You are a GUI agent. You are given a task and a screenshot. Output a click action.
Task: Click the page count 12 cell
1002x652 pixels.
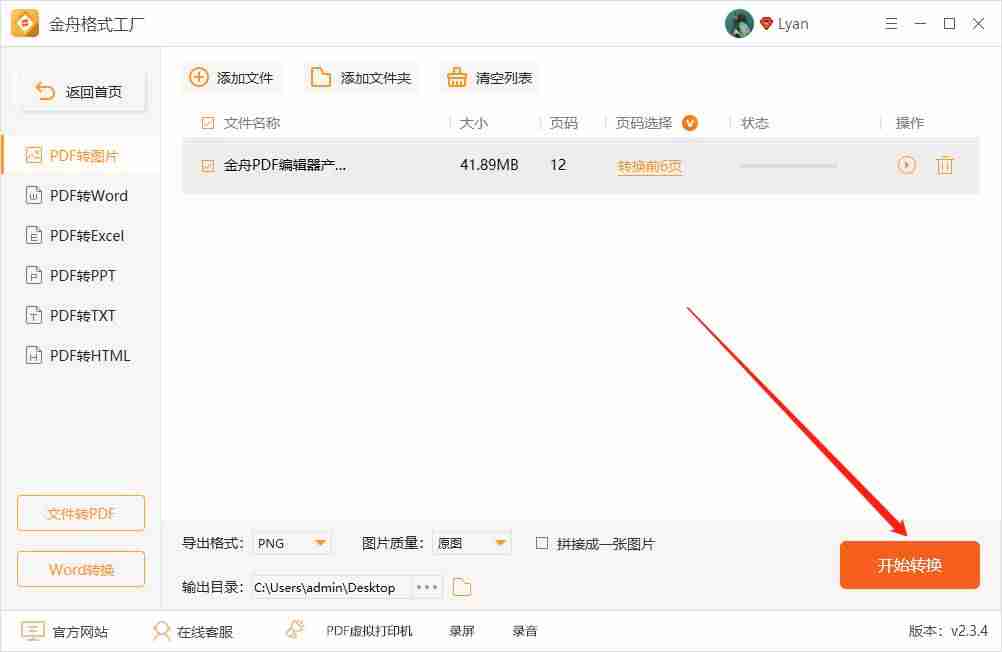(x=558, y=165)
